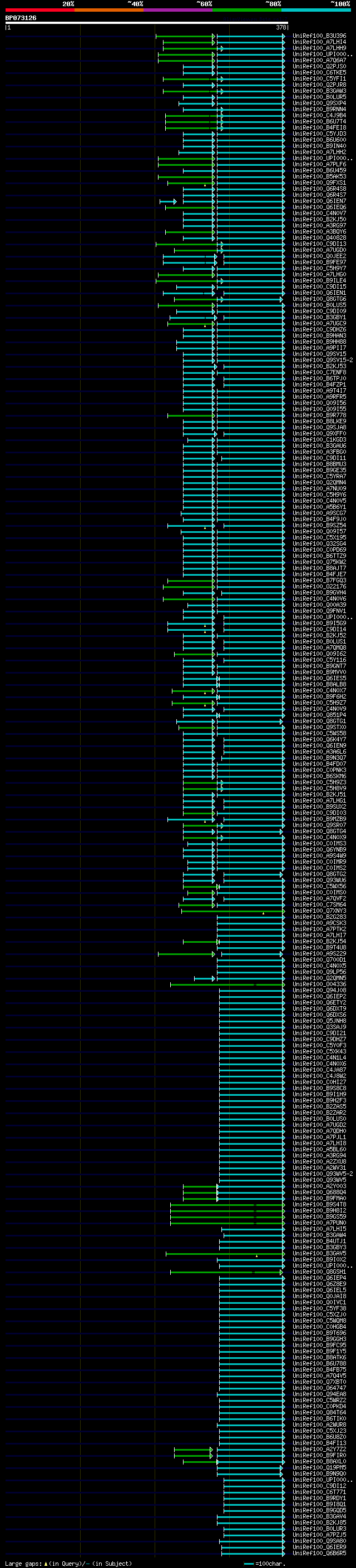Select UniRef100_Q94J08 entry

[319, 990]
